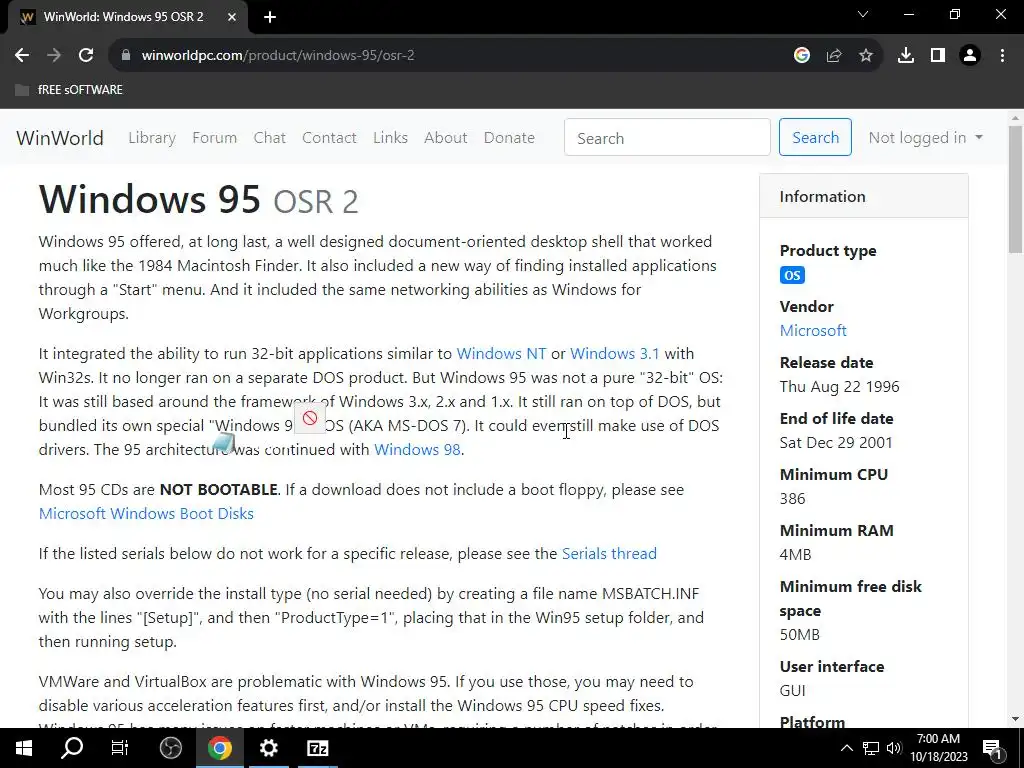This screenshot has width=1024, height=768.
Task: Expand the Not logged in dropdown
Action: click(925, 138)
